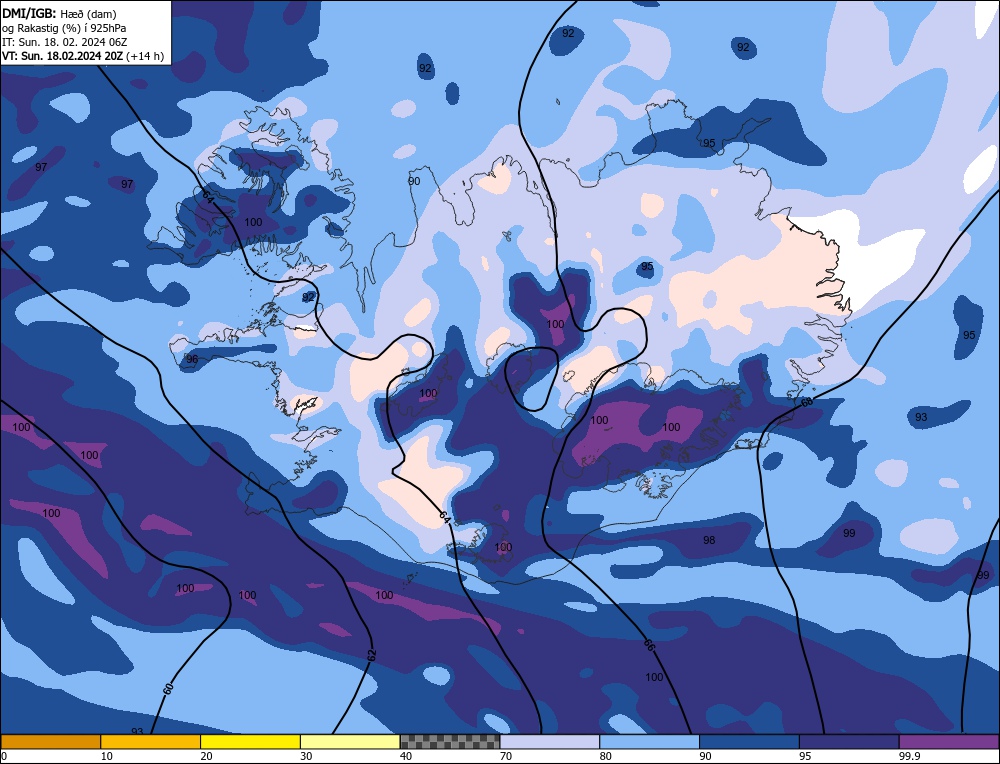The height and width of the screenshot is (764, 1000).
Task: Click the orange 10–20 legend swatch
Action: coord(151,741)
